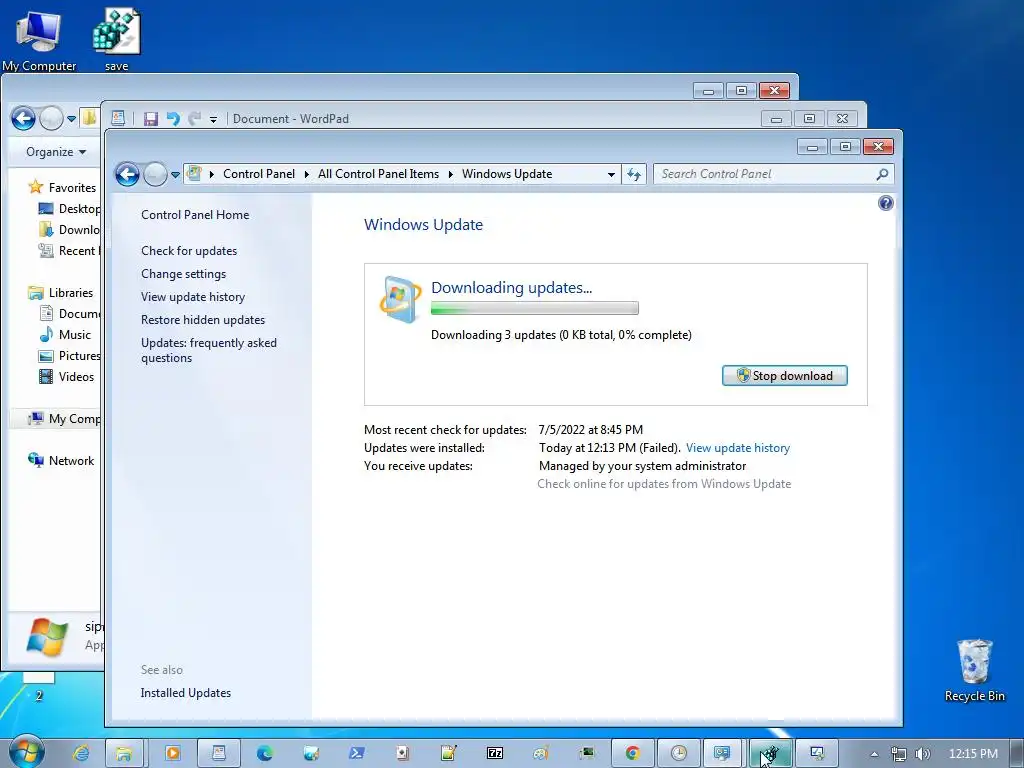Click the taskbar clock showing 12:15 PM
This screenshot has height=768, width=1024.
(x=973, y=754)
